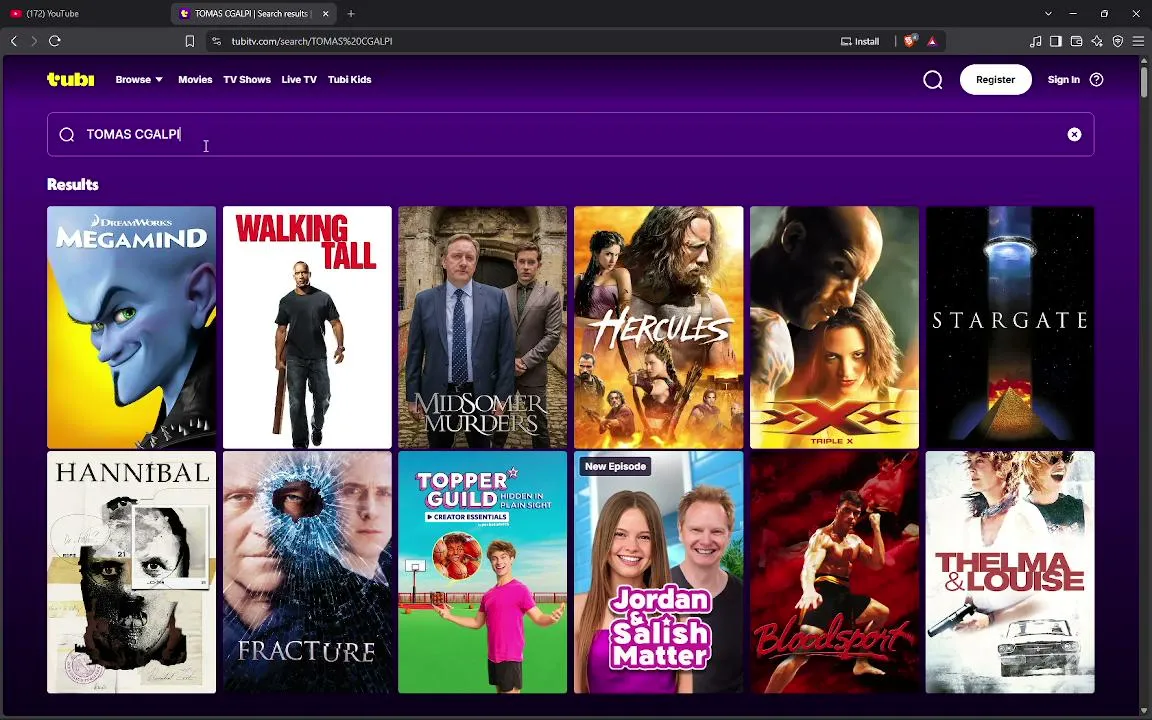
Task: Open the Fracture poster
Action: click(x=307, y=572)
